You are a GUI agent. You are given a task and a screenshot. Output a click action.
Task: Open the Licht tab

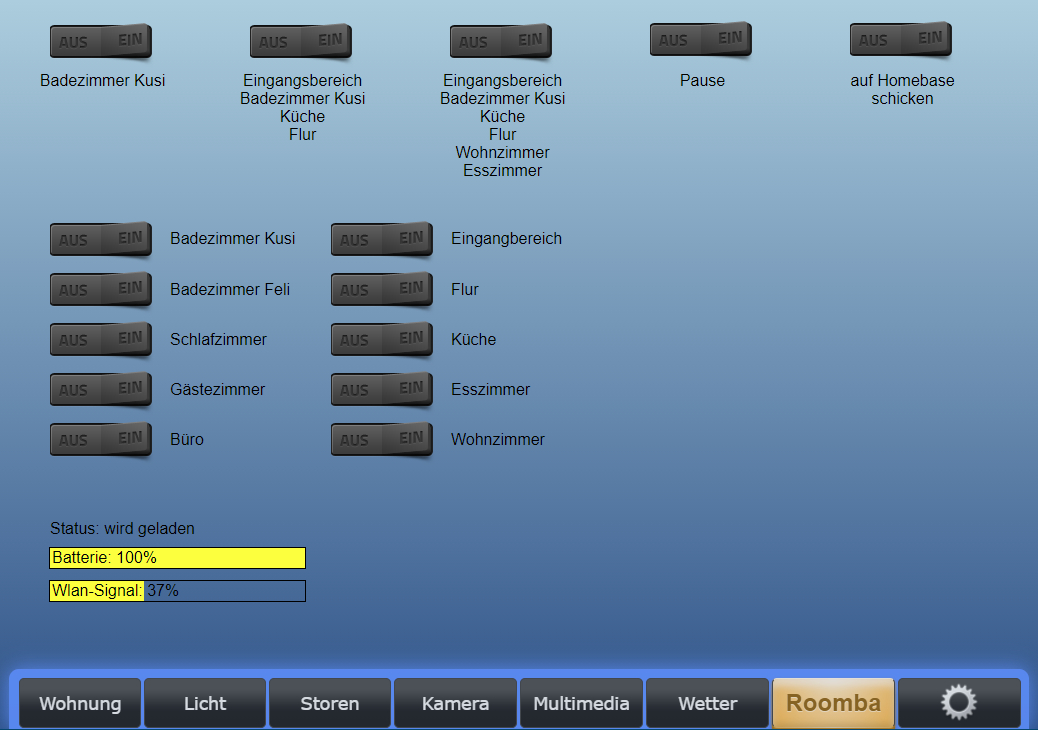pyautogui.click(x=205, y=703)
